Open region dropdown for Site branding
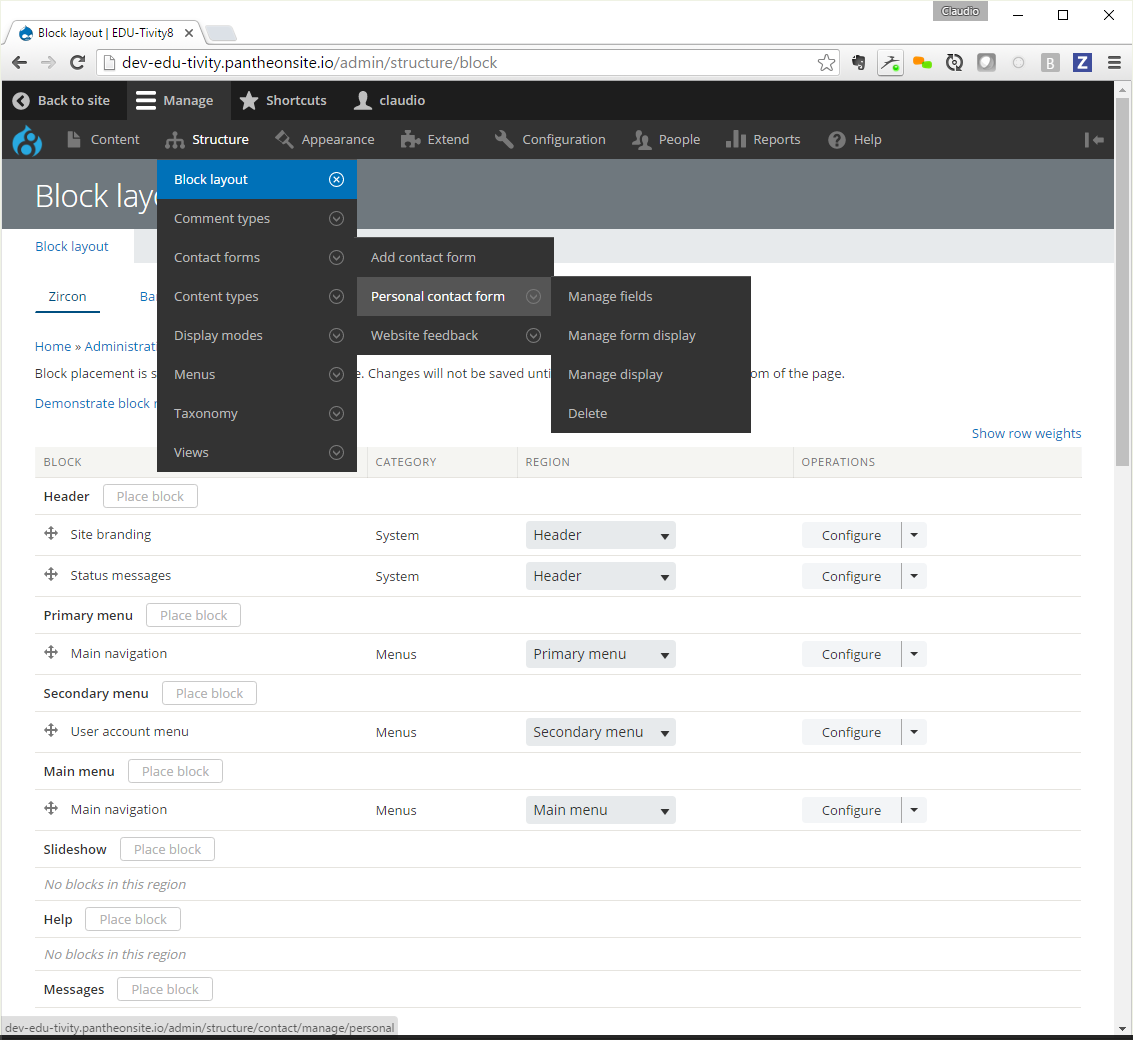 pyautogui.click(x=600, y=535)
